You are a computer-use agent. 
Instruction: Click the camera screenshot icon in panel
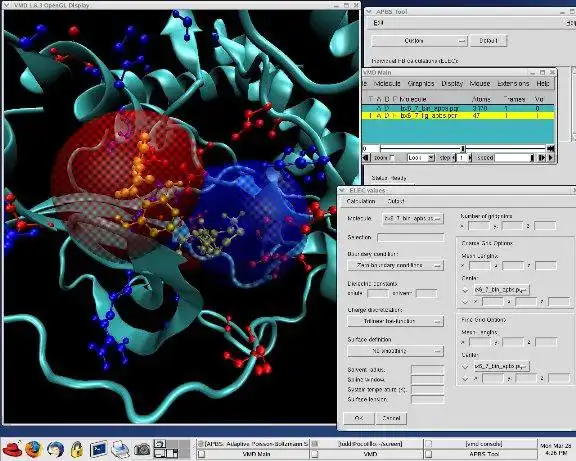tap(142, 449)
